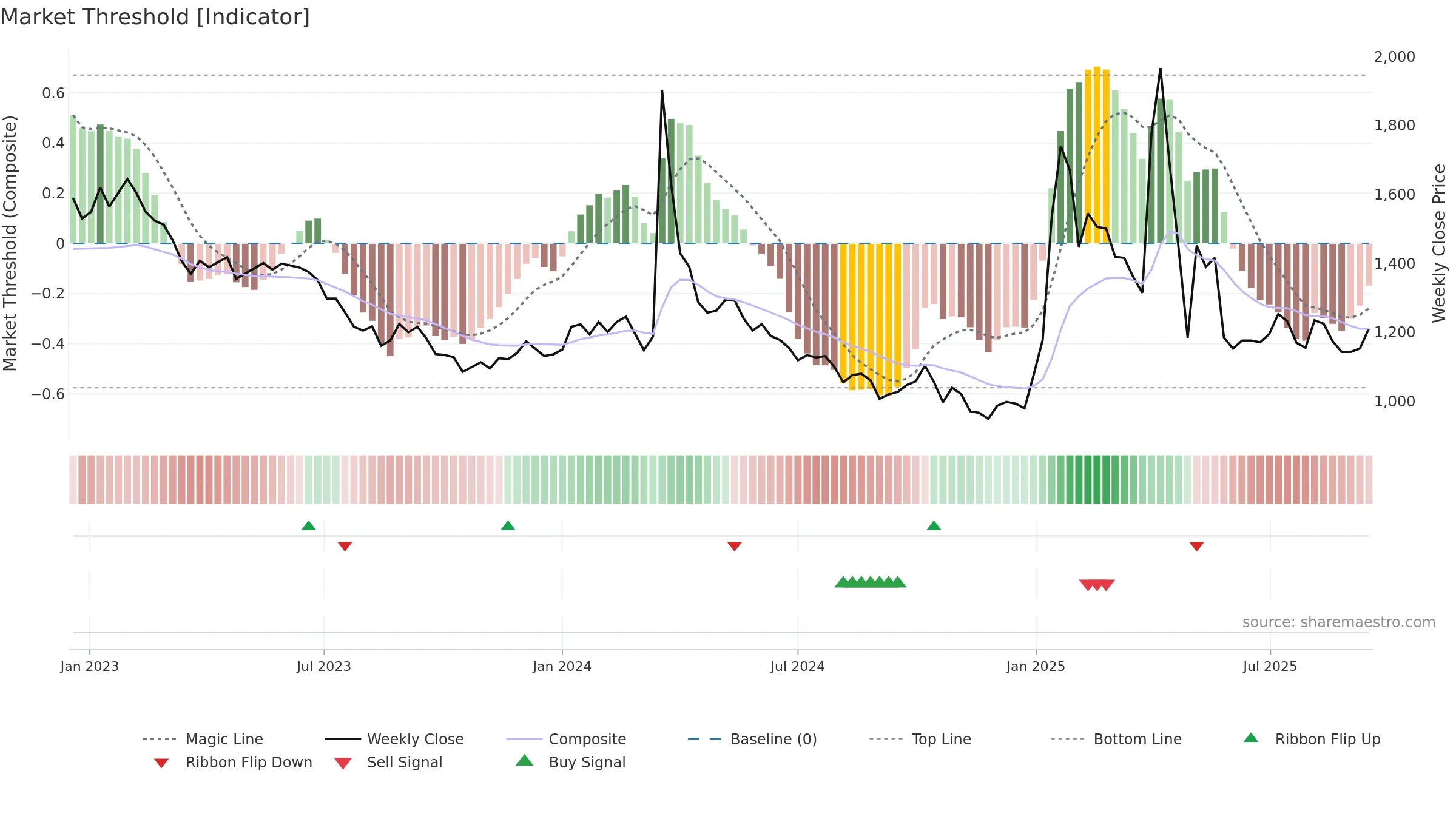Toggle Sell Signal legend entry
The image size is (1456, 819).
[388, 763]
